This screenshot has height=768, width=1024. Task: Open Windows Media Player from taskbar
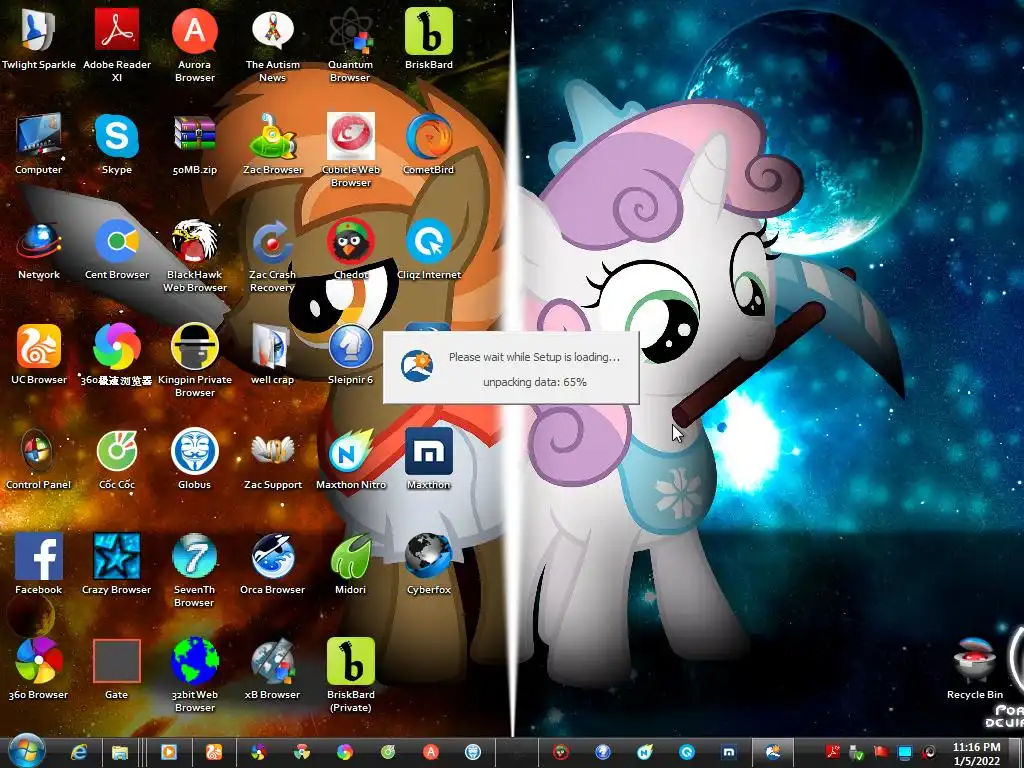[168, 753]
